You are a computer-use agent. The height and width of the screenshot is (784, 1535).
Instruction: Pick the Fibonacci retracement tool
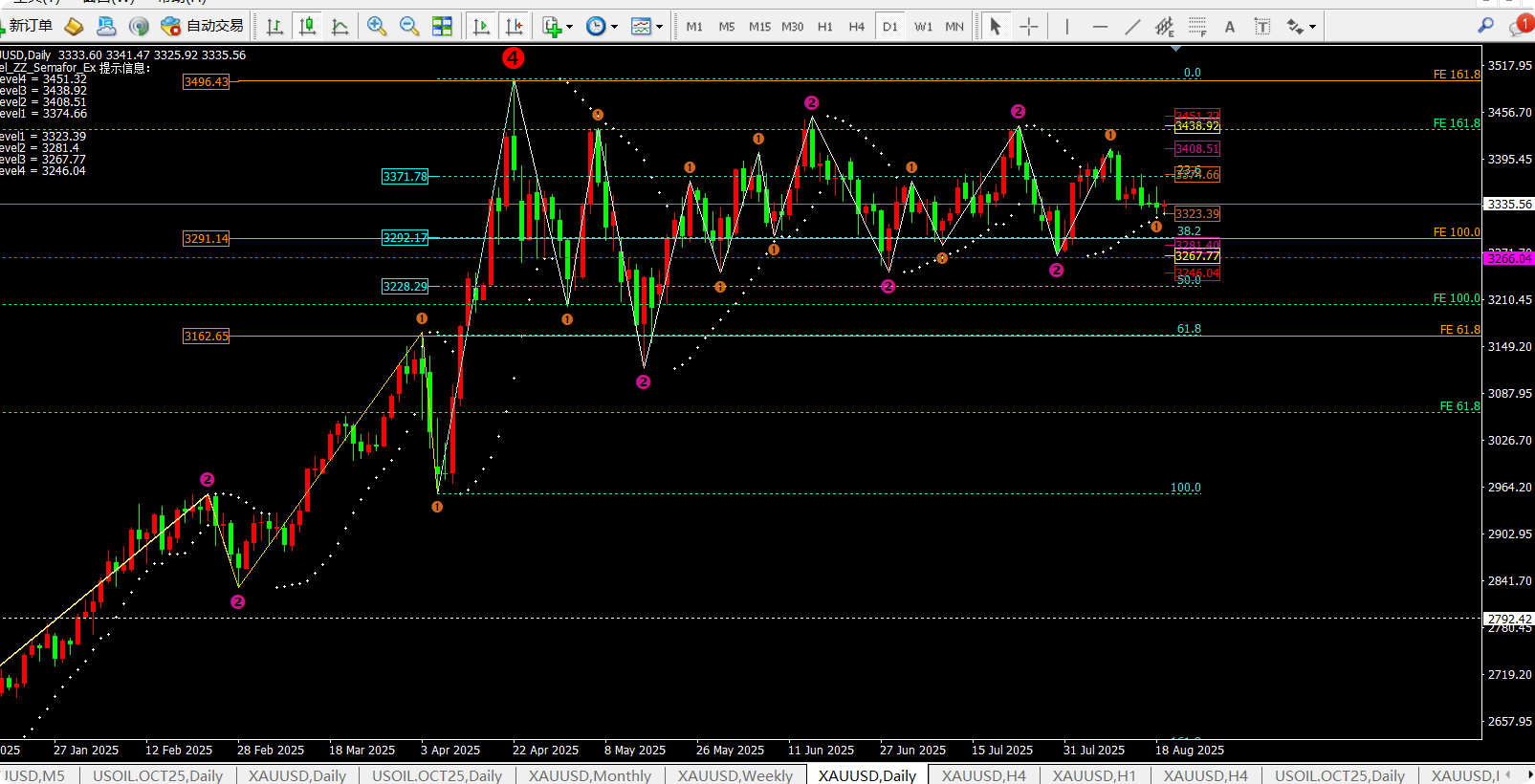(1197, 27)
